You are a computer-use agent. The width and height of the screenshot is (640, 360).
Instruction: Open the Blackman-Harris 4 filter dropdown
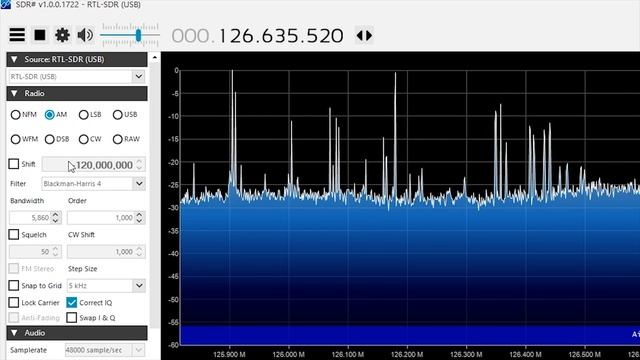pos(139,184)
